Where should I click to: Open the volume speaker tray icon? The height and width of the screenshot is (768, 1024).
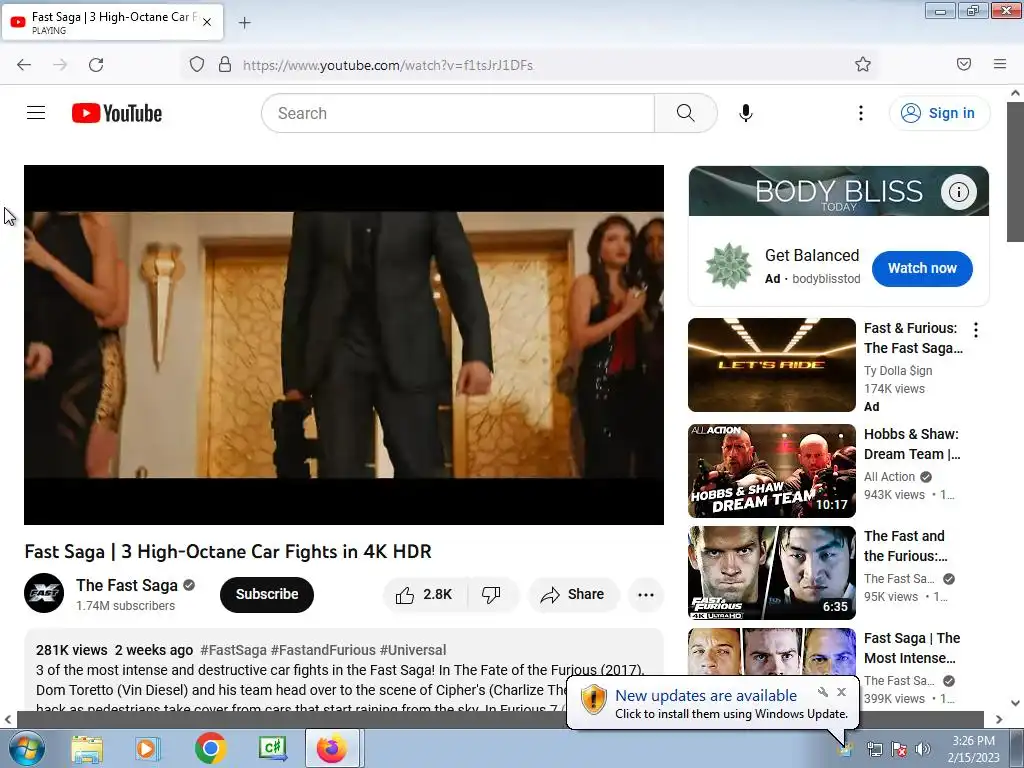click(923, 749)
